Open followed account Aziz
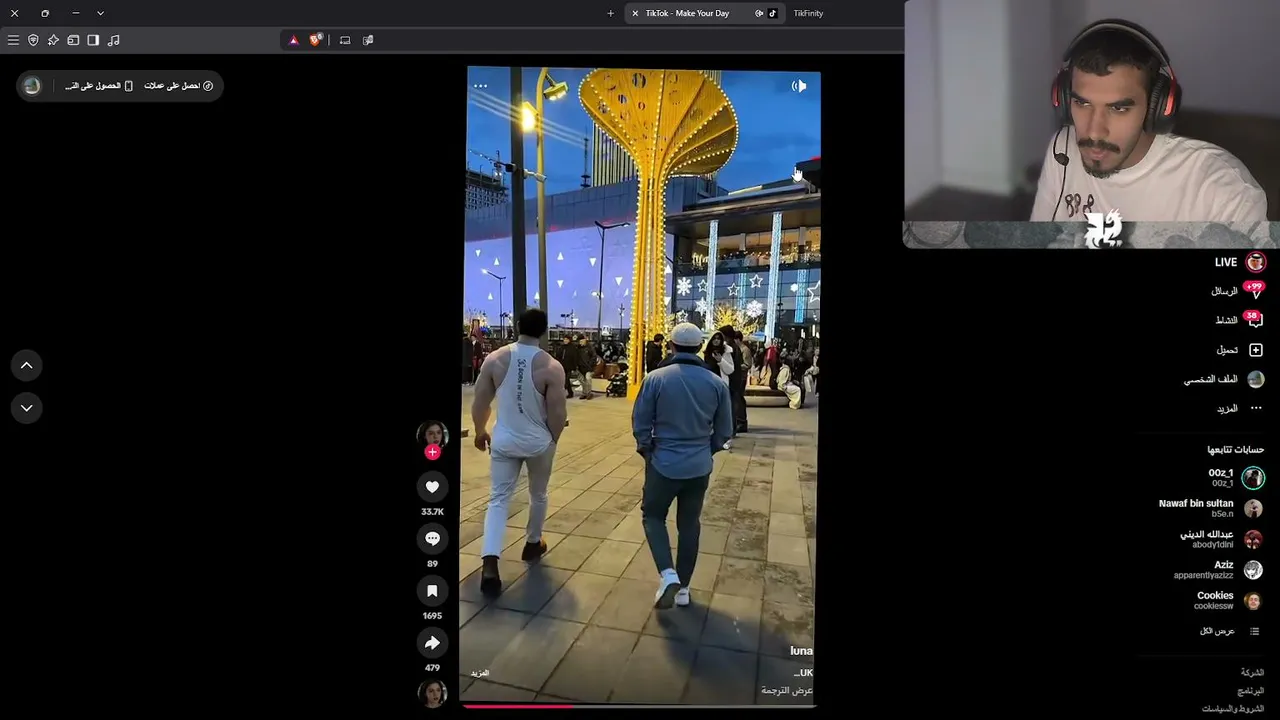 click(1218, 570)
